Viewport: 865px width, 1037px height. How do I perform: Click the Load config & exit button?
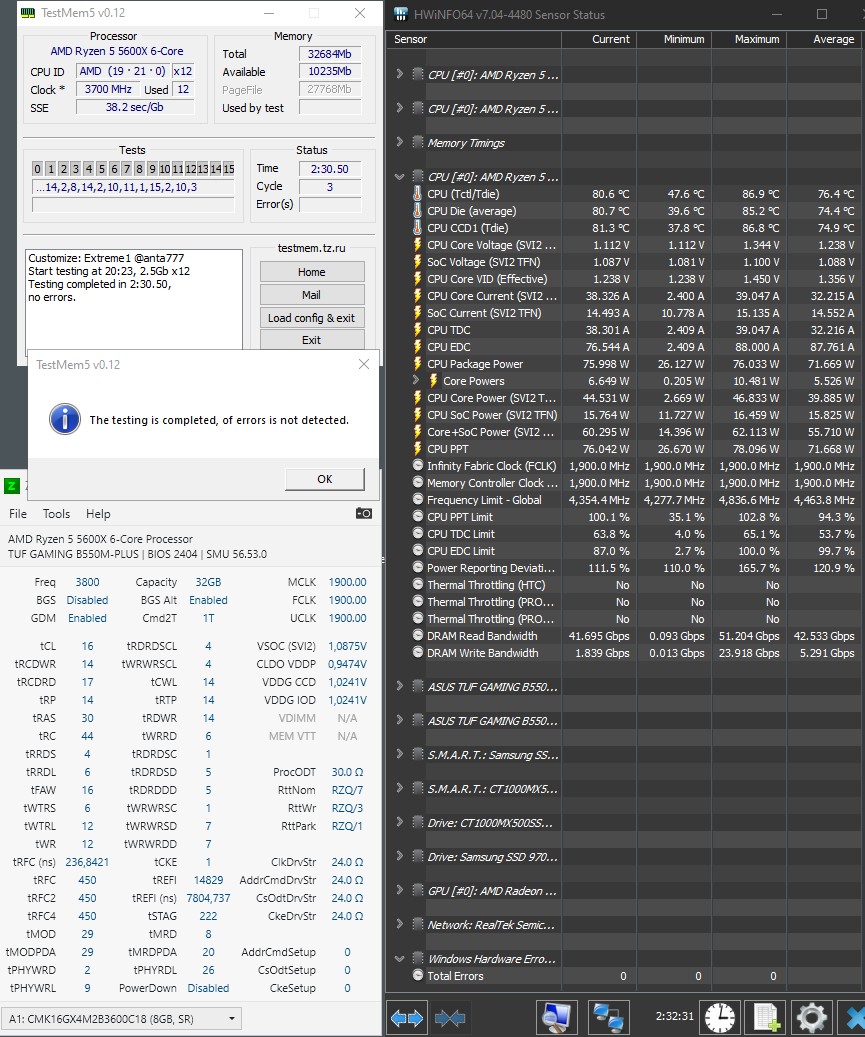pyautogui.click(x=311, y=318)
